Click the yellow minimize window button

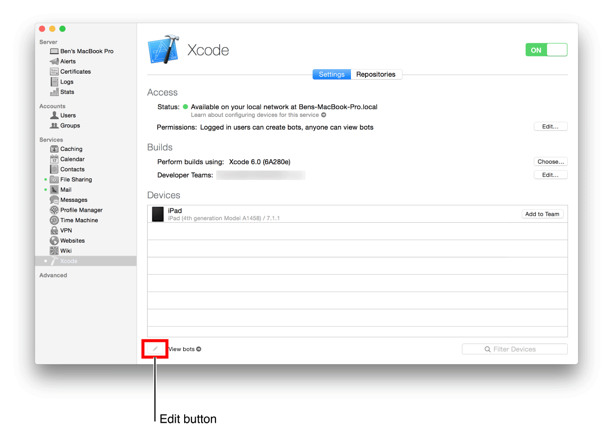52,29
